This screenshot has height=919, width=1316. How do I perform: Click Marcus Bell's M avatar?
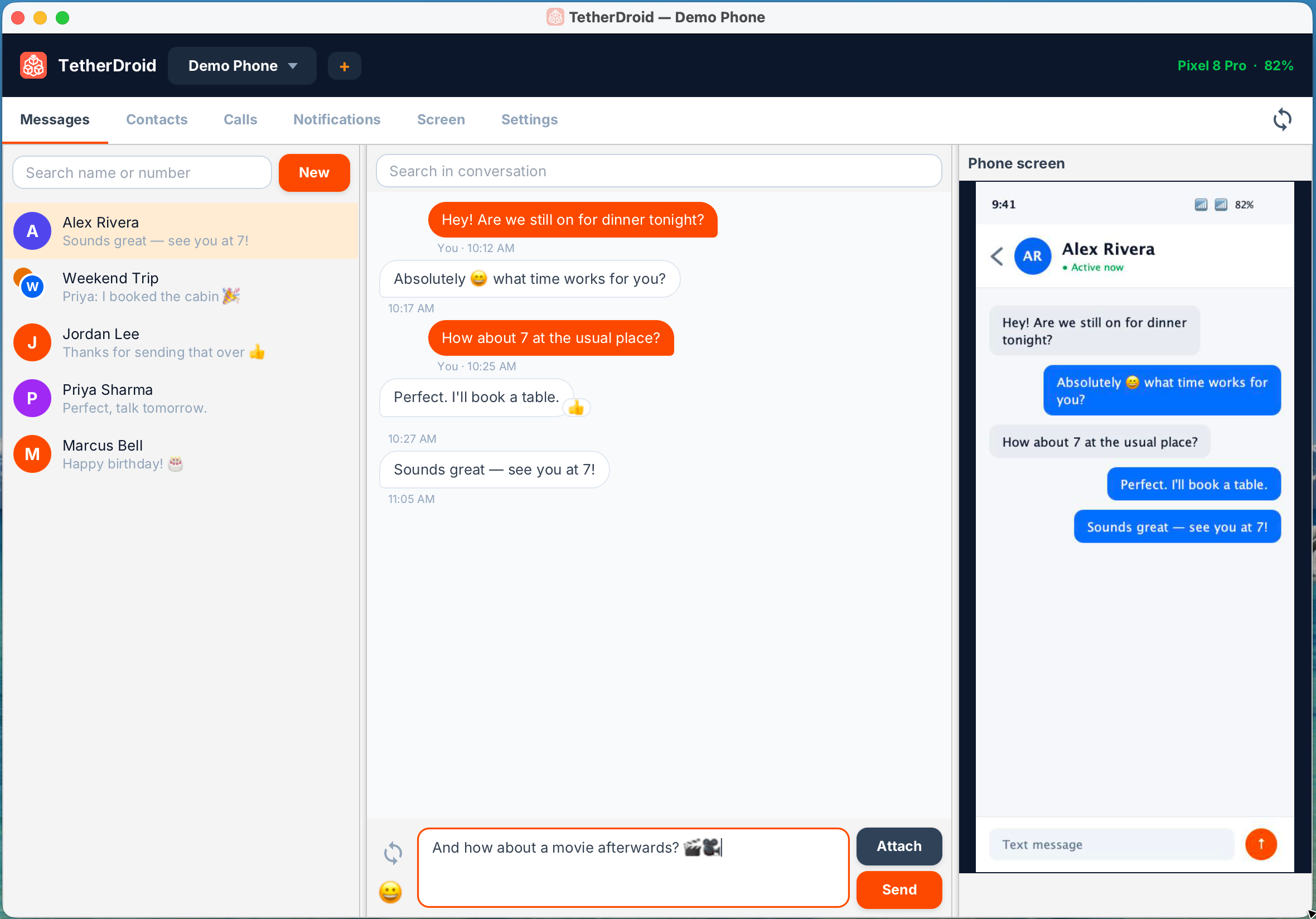(x=32, y=454)
